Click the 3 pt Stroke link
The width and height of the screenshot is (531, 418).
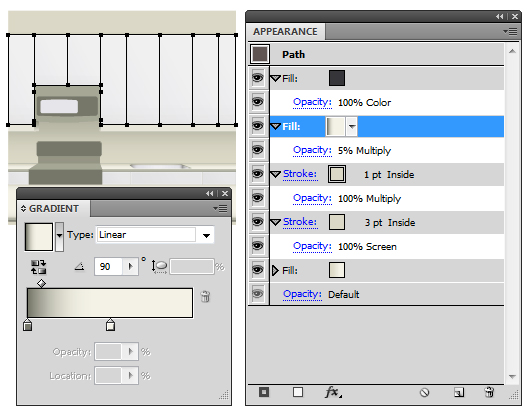pyautogui.click(x=300, y=222)
